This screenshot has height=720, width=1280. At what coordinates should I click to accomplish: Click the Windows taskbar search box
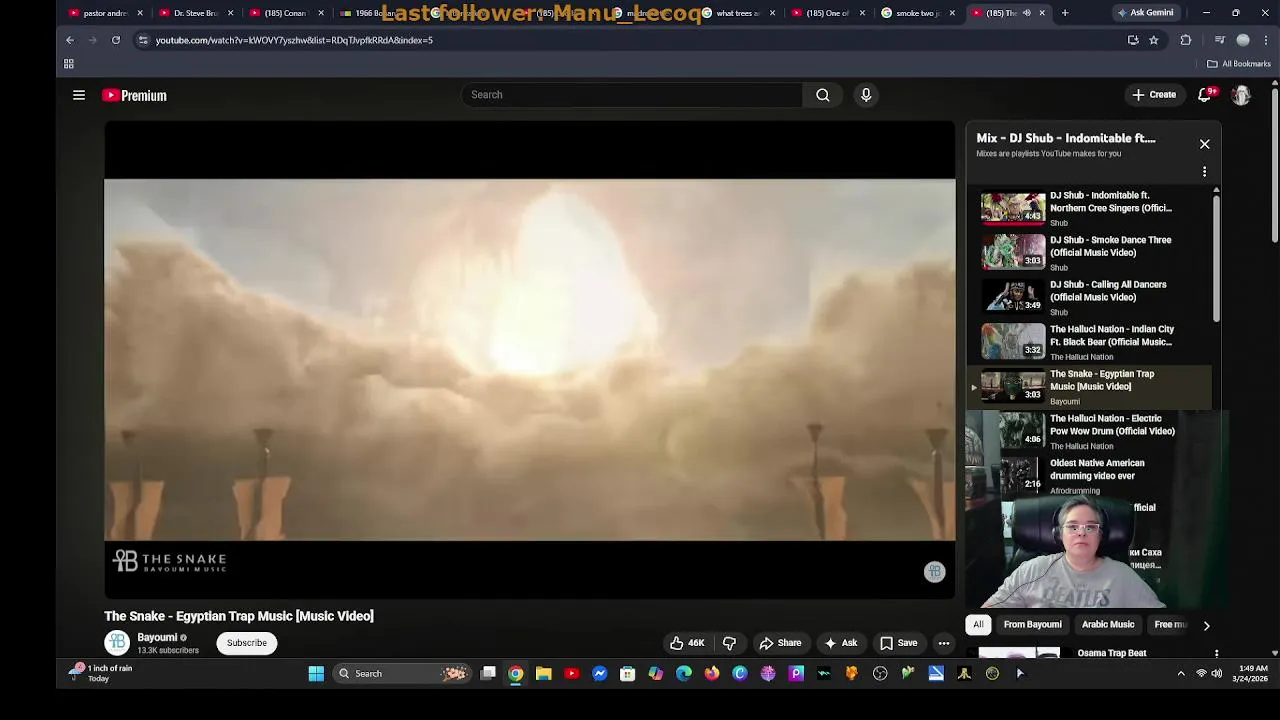click(402, 674)
